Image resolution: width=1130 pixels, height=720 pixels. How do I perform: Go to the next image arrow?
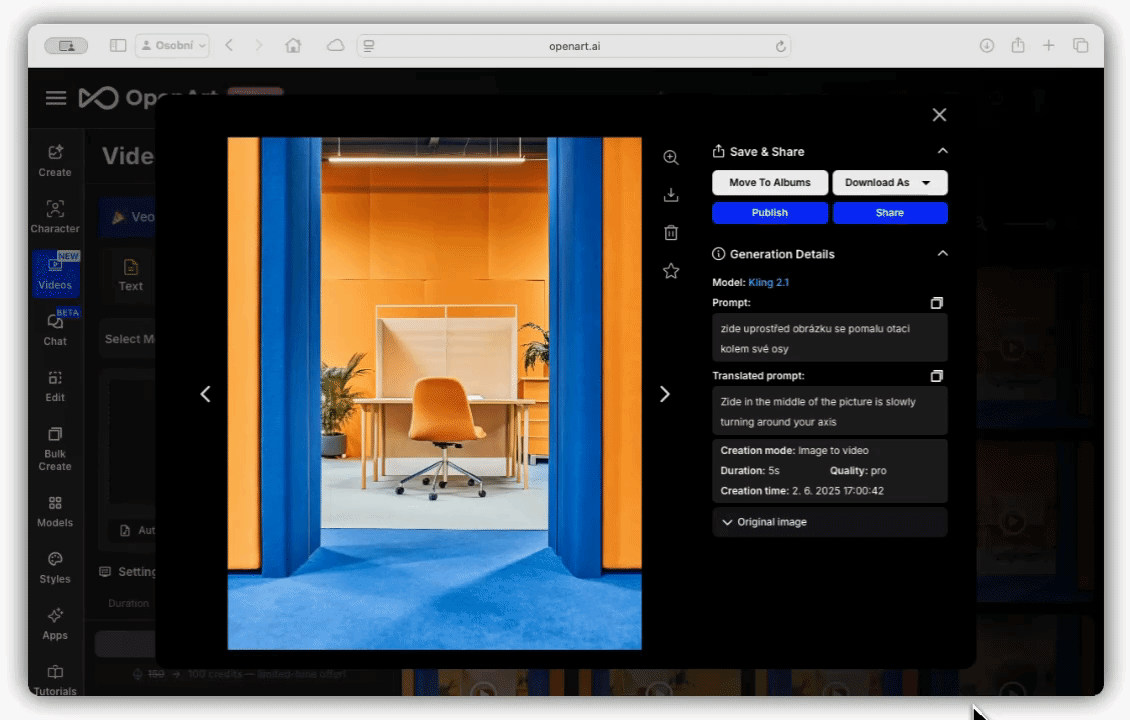[x=664, y=394]
